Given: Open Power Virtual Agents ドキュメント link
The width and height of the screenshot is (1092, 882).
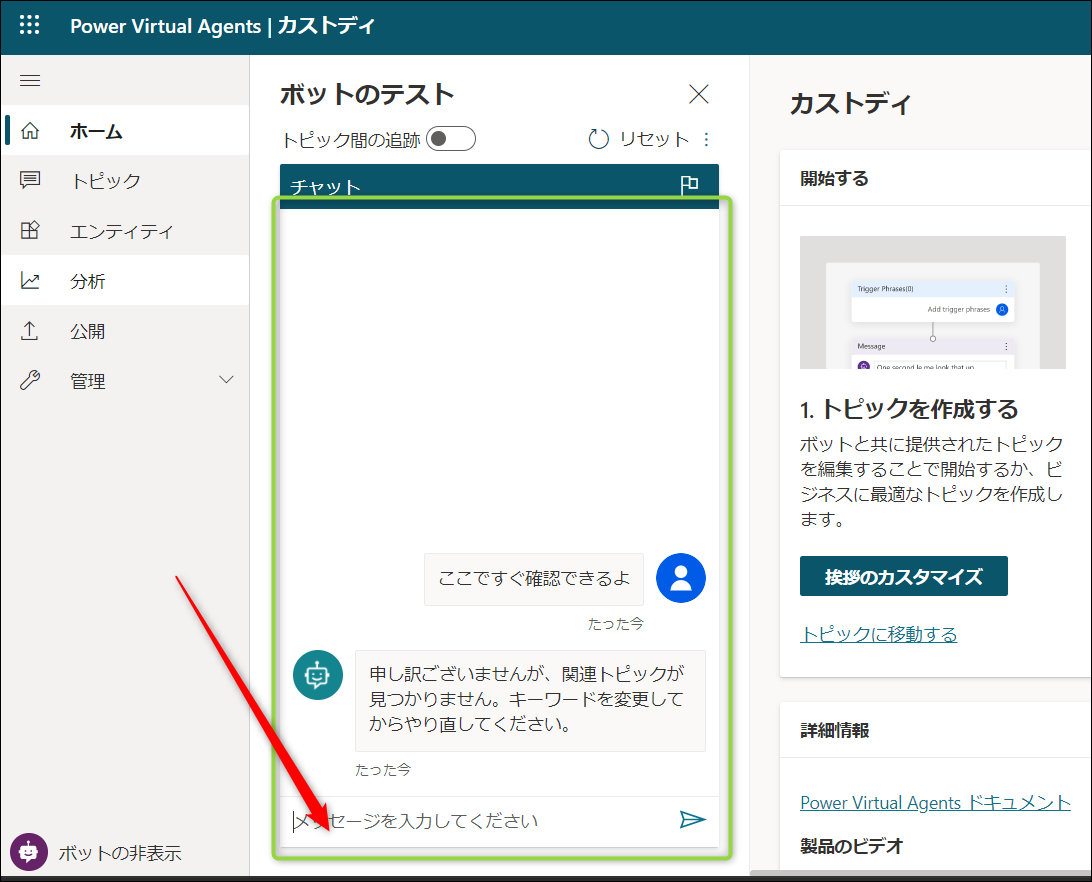Looking at the screenshot, I should 935,803.
